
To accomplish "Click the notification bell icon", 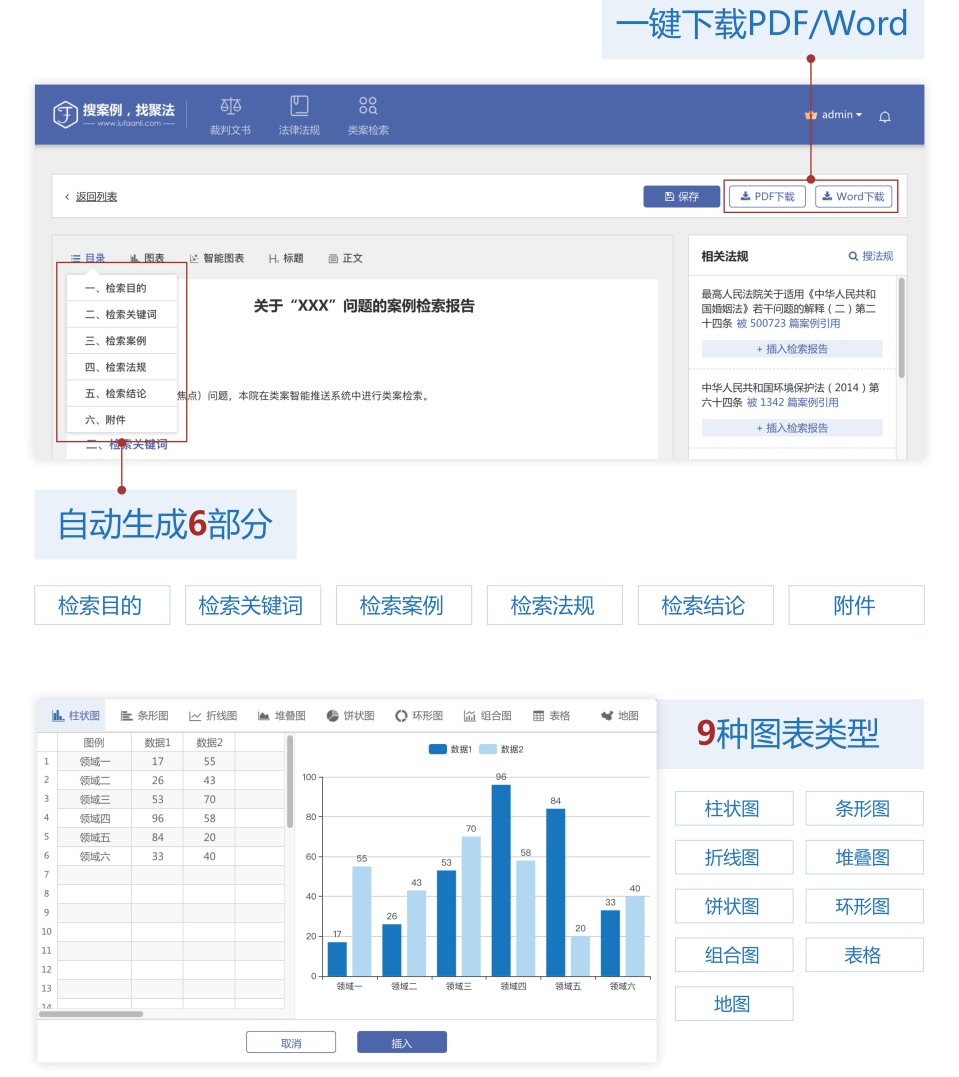I will [x=885, y=117].
